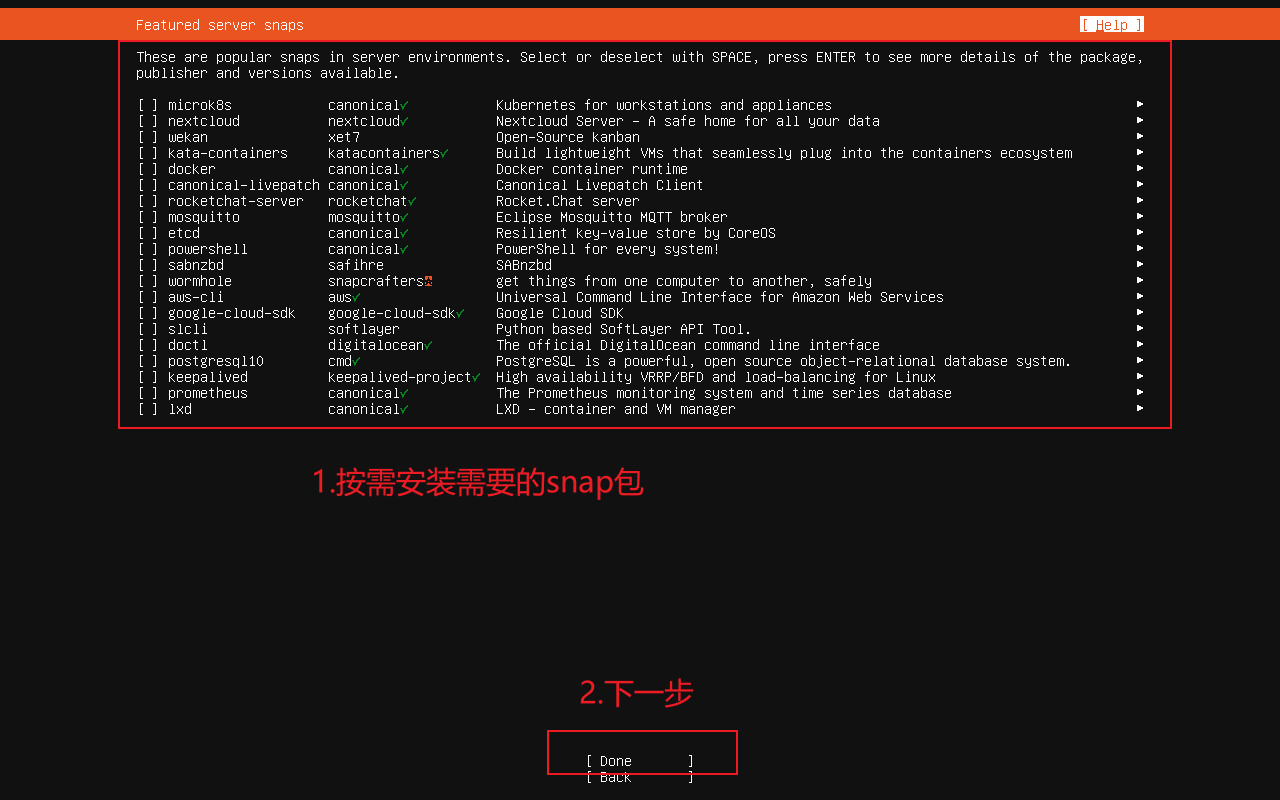This screenshot has height=800, width=1280.
Task: Click verified checkmark beside aws publisher
Action: 356,297
